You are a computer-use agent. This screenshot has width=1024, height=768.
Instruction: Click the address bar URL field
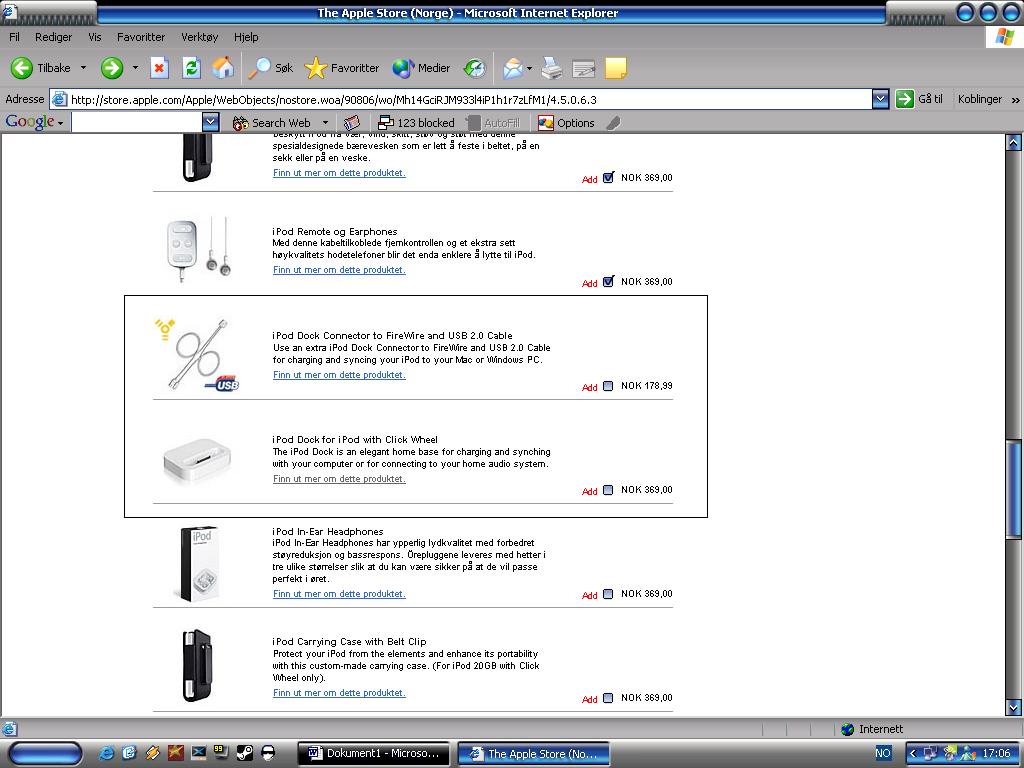tap(460, 99)
